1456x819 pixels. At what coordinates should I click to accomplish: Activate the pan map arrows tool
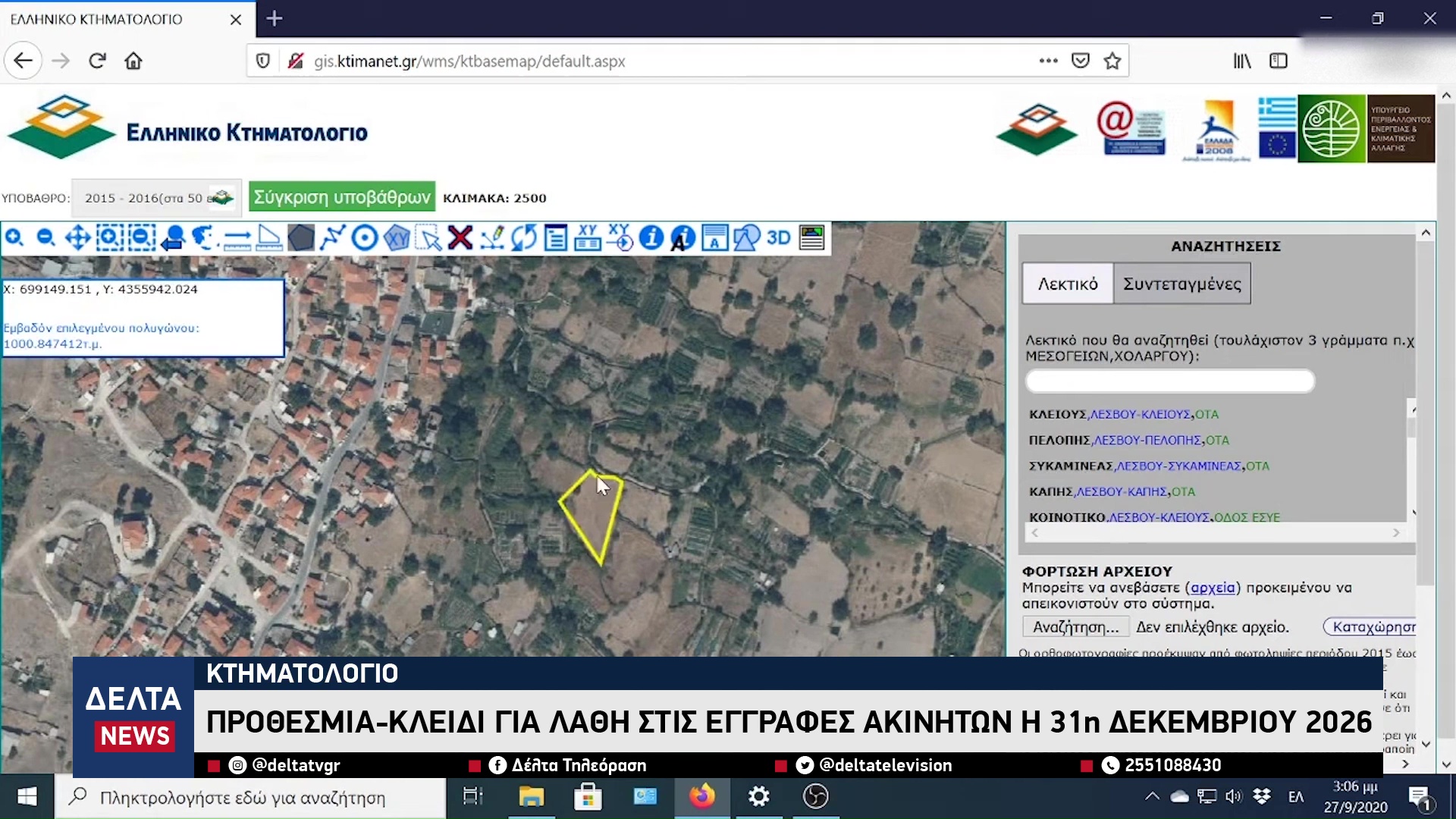coord(77,238)
